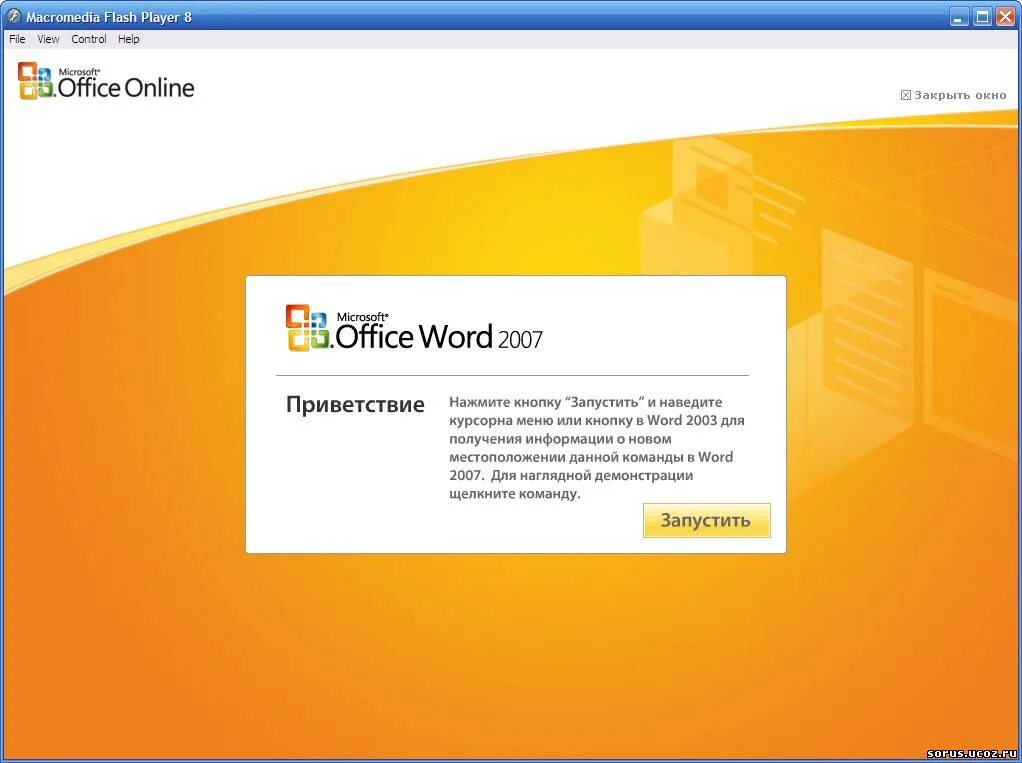Image resolution: width=1022 pixels, height=763 pixels.
Task: Click the green square of Office Word logo
Action: click(320, 338)
